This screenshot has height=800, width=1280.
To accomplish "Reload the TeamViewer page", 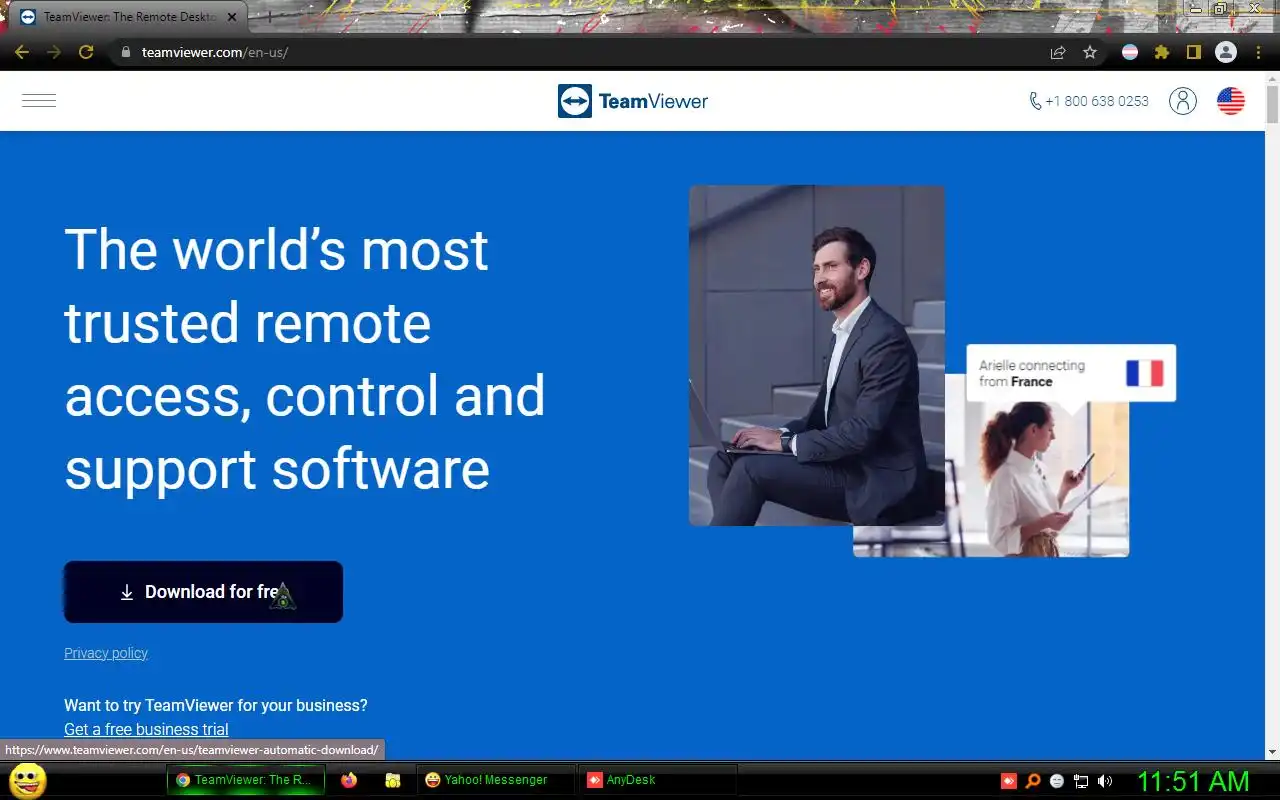I will (86, 52).
